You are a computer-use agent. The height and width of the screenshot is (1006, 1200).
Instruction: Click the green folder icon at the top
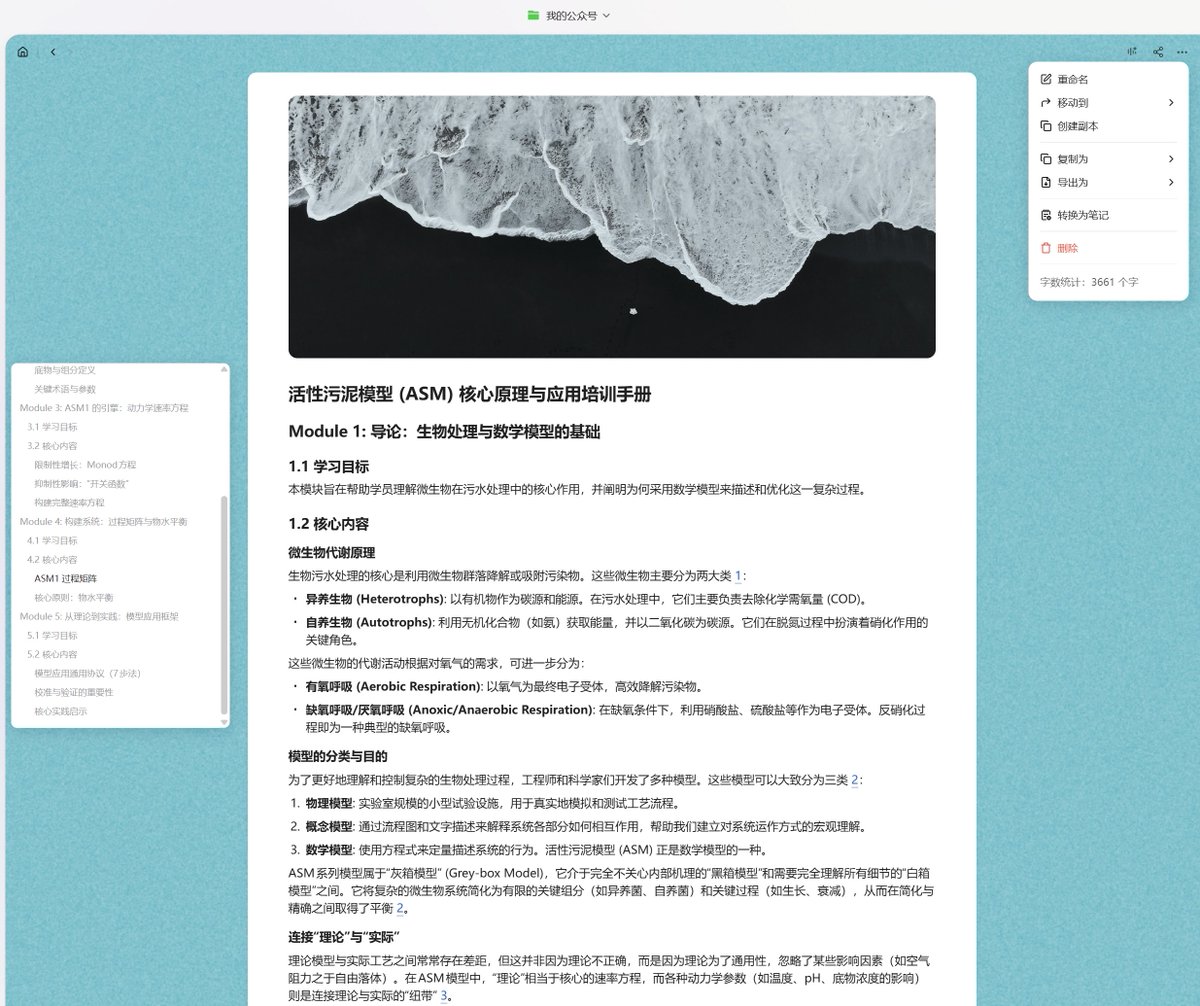click(x=533, y=15)
